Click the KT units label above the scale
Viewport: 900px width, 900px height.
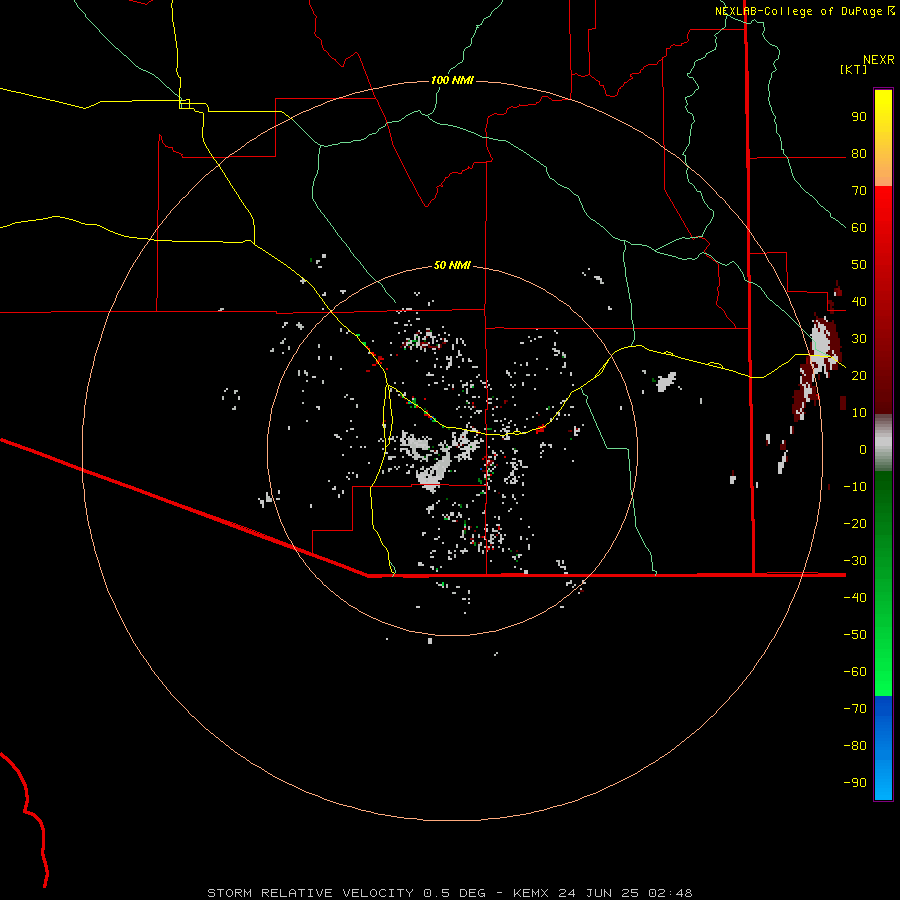point(854,69)
